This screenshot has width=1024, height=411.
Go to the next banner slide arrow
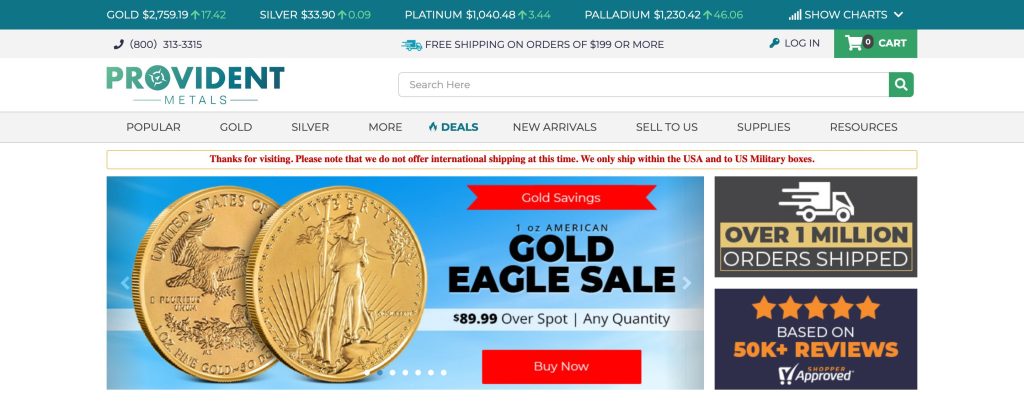click(686, 283)
